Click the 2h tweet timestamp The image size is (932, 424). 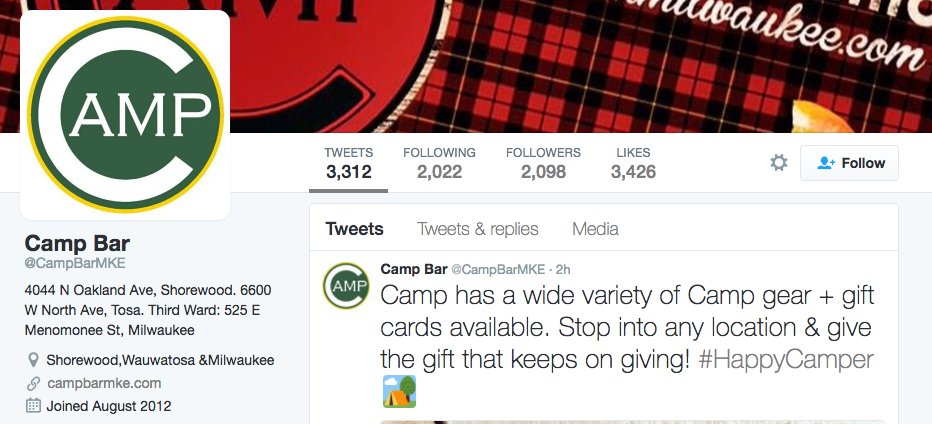[x=562, y=269]
